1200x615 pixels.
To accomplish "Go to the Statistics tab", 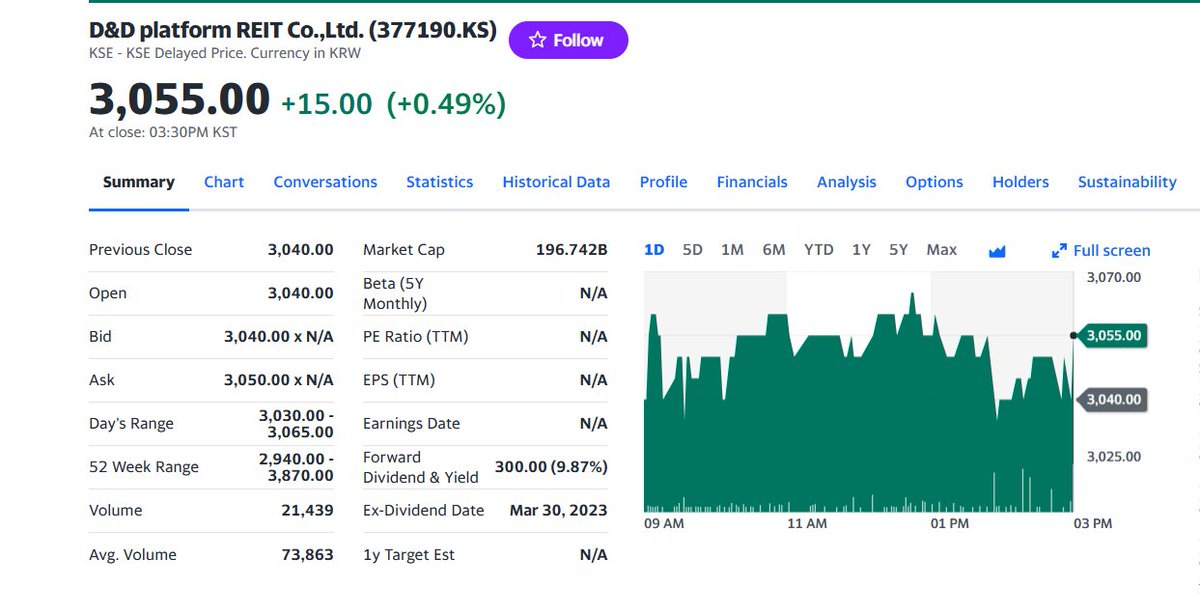I will point(440,182).
